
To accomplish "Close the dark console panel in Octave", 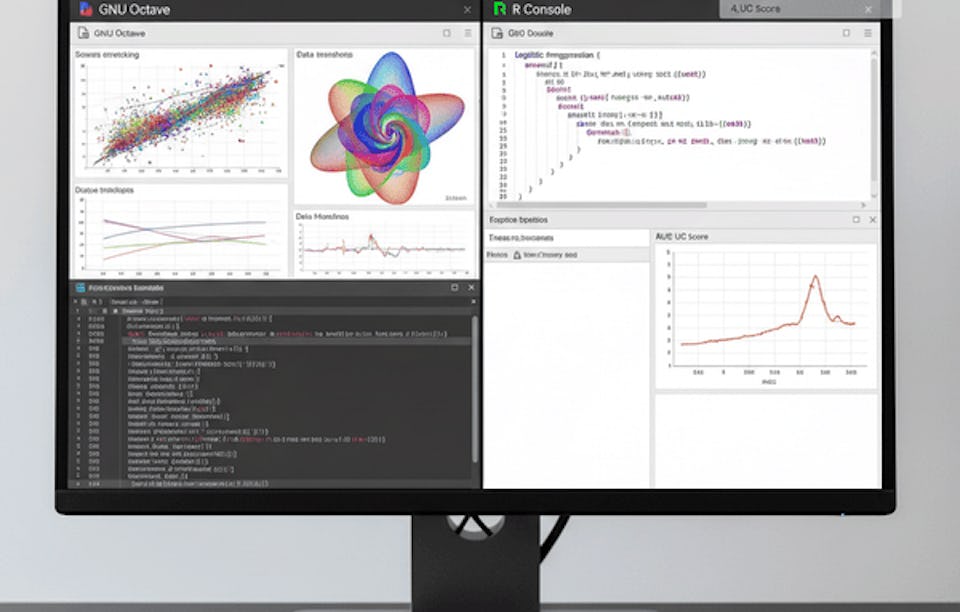I will coord(471,287).
